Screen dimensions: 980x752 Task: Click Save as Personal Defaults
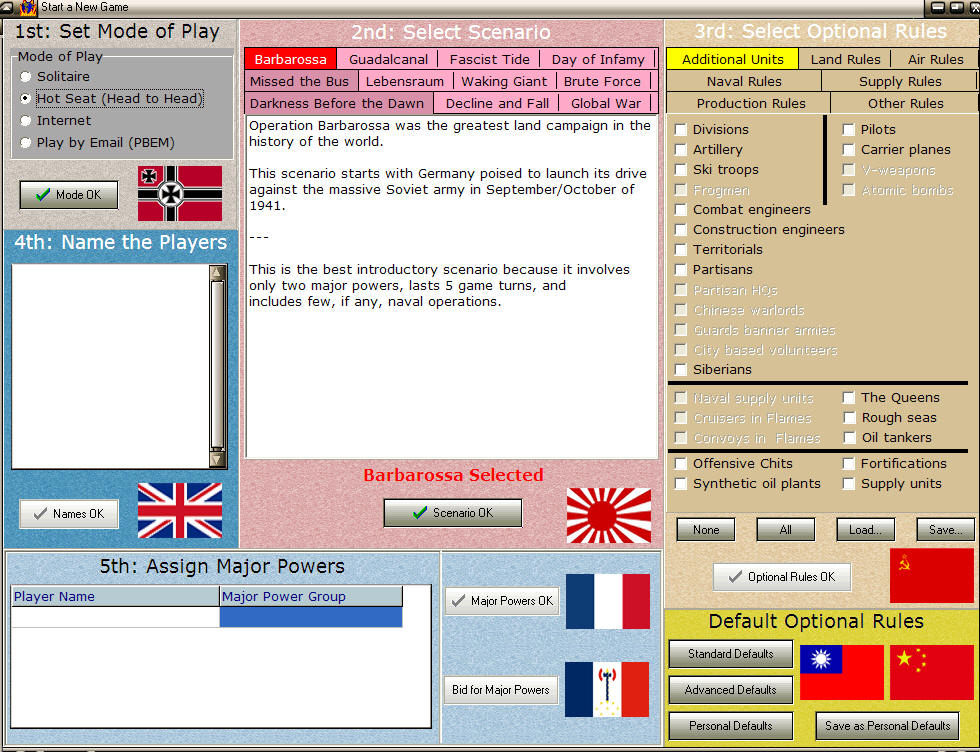pyautogui.click(x=887, y=726)
